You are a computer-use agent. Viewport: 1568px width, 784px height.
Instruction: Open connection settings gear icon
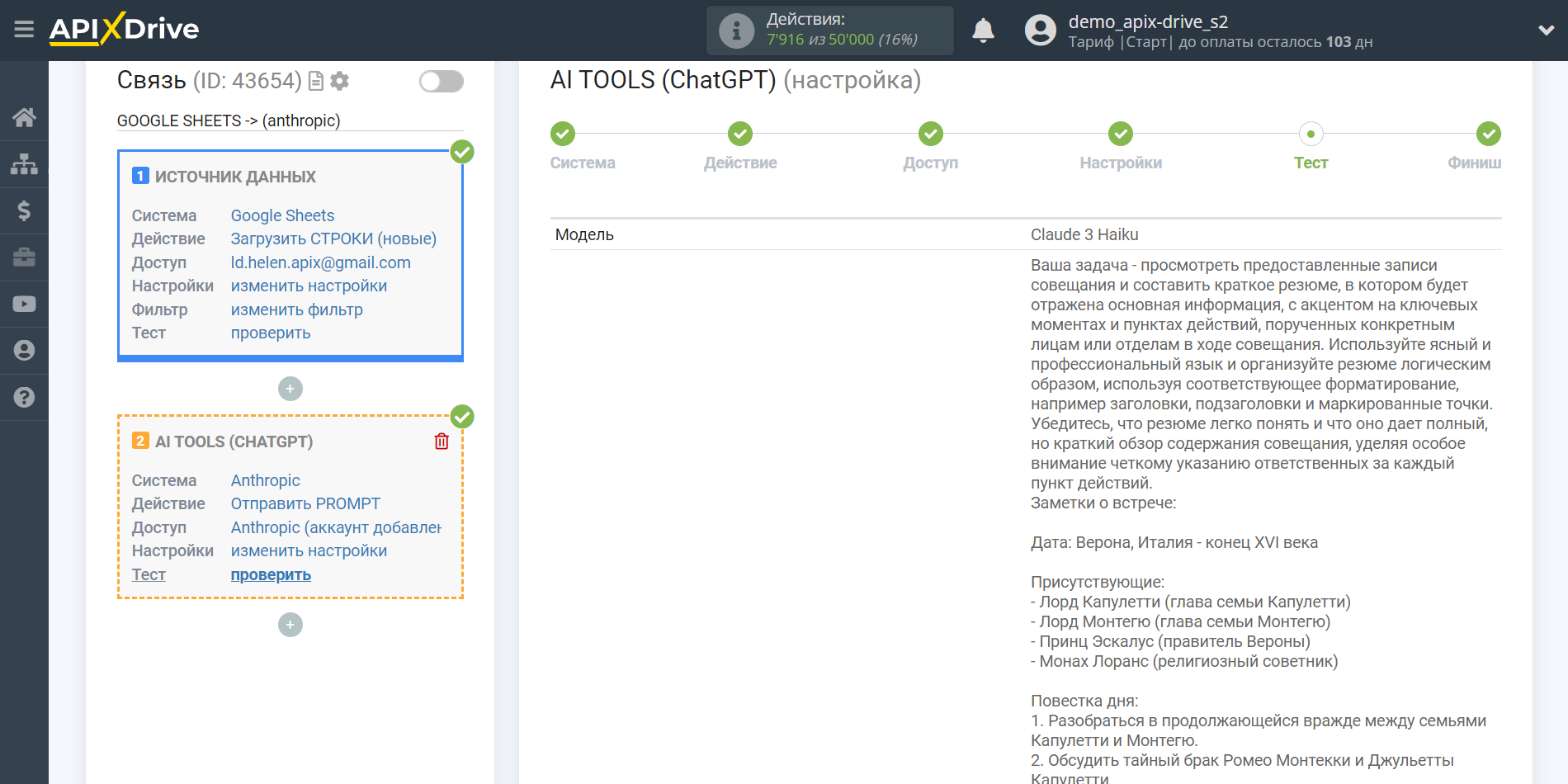pyautogui.click(x=339, y=81)
